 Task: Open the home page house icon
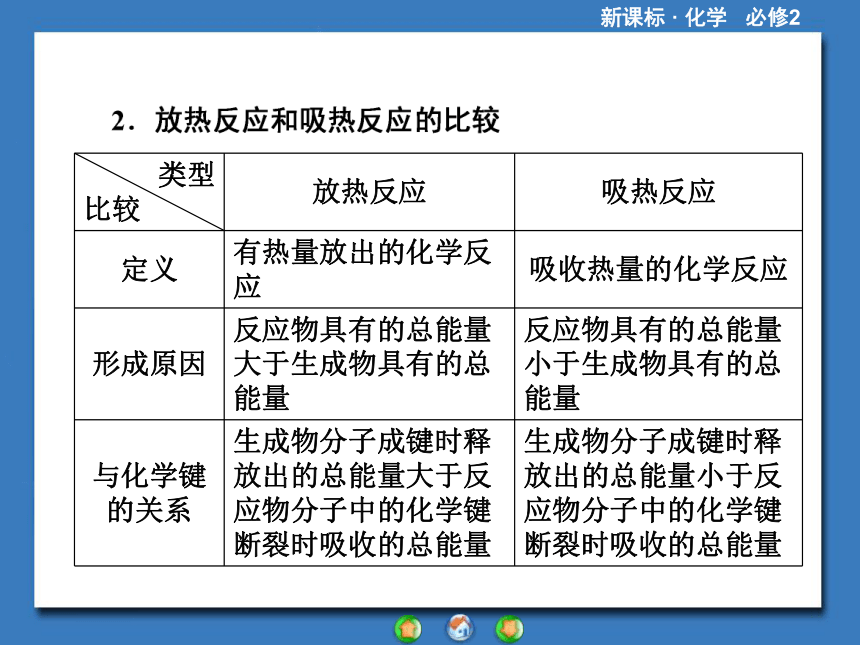(460, 629)
